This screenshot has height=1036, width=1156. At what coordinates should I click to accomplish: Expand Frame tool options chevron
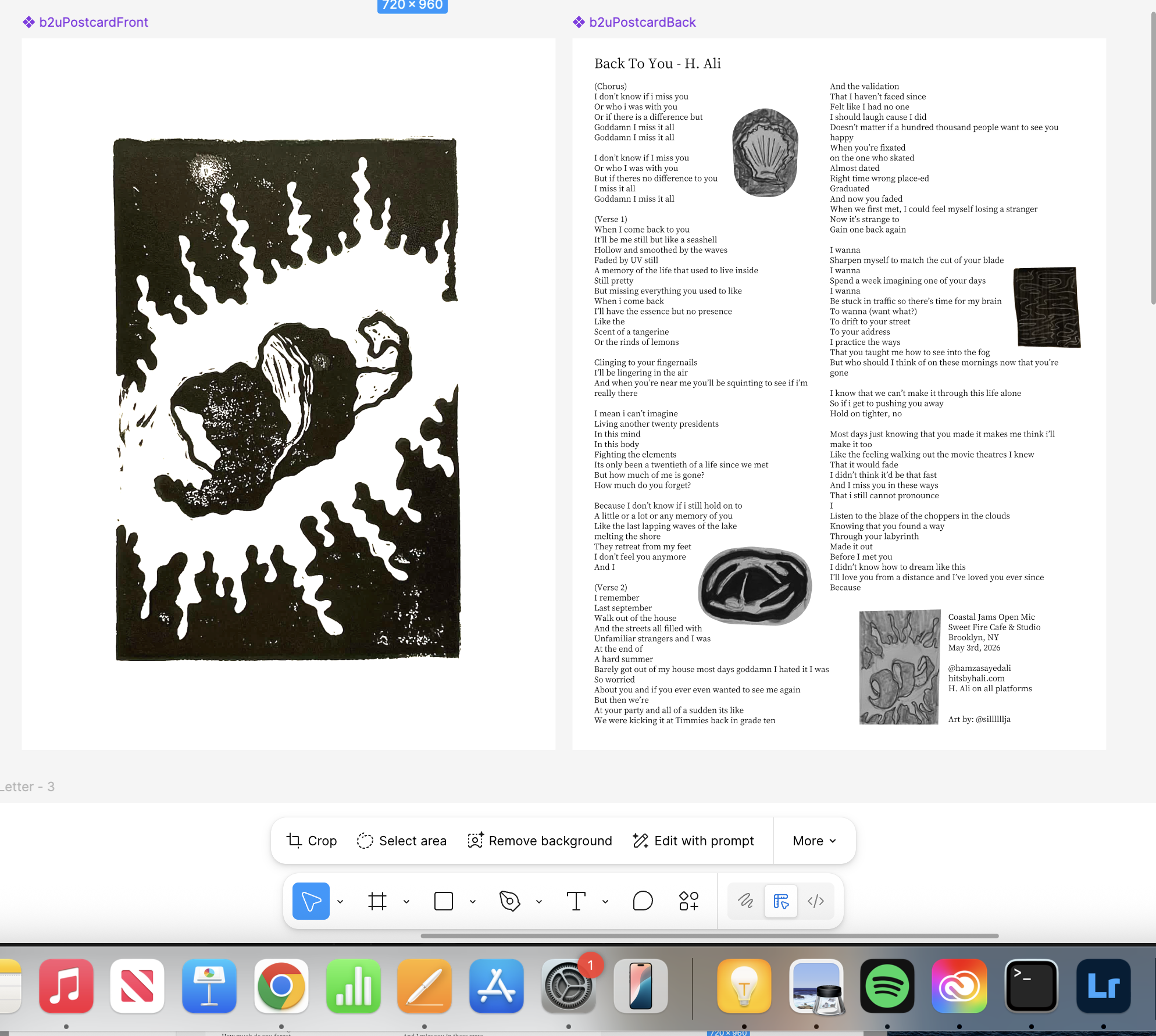point(406,902)
